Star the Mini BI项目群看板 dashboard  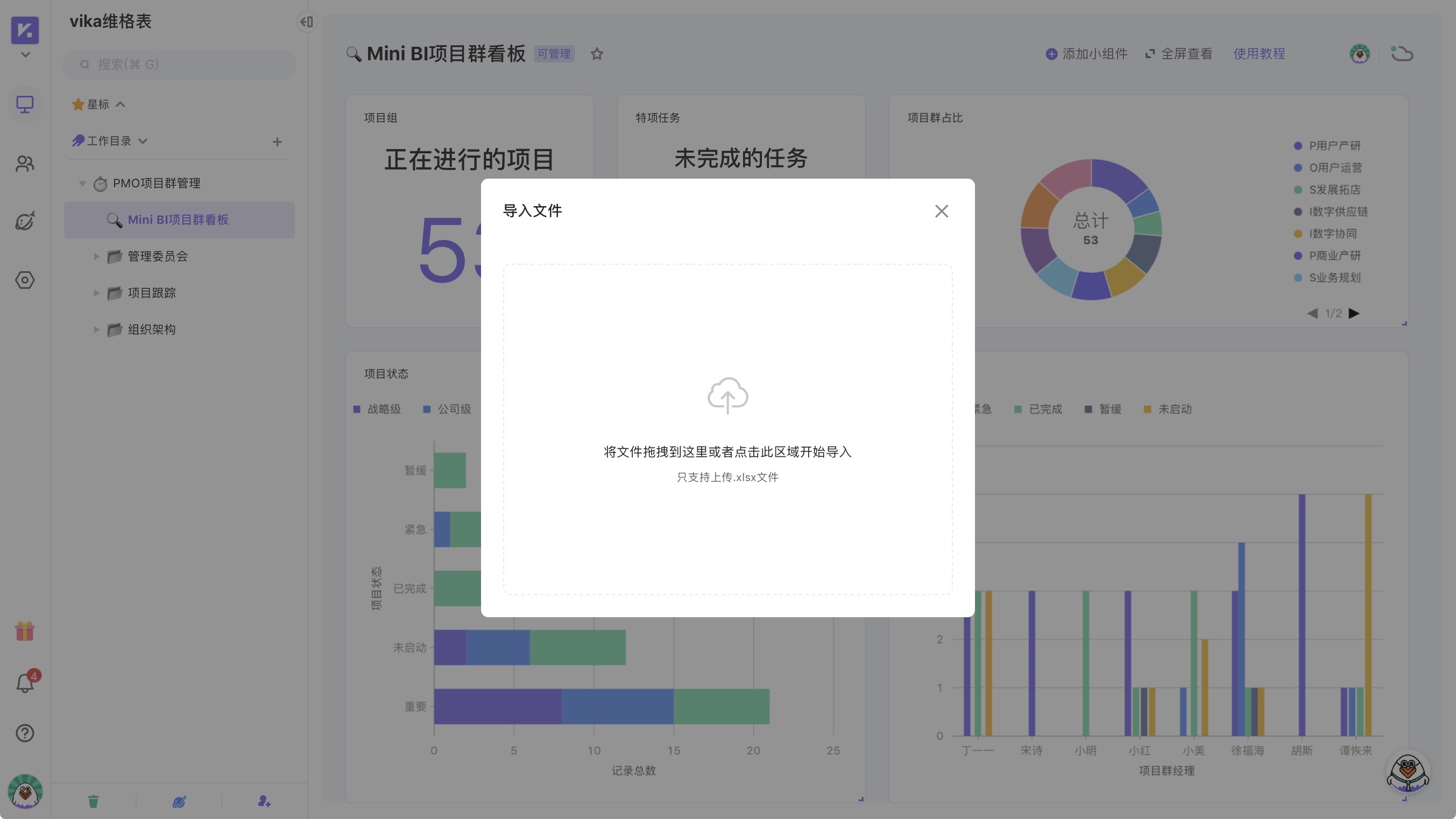click(x=597, y=54)
